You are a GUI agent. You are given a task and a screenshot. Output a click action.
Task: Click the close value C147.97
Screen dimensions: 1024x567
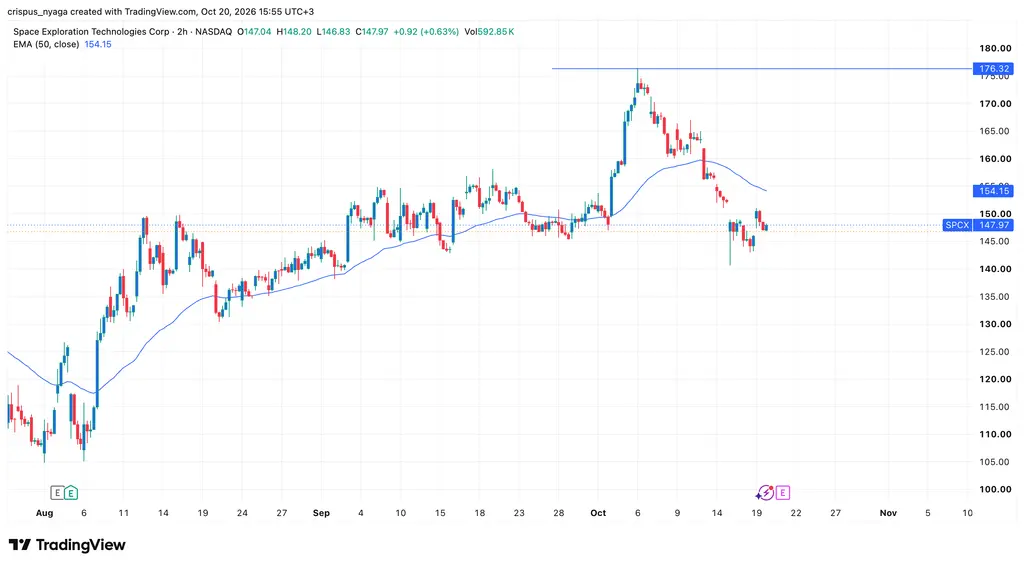[x=372, y=31]
